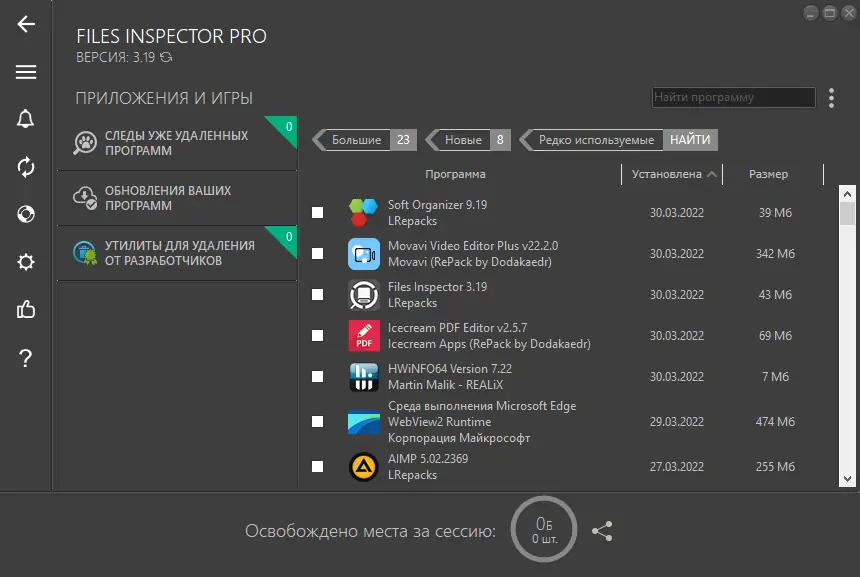This screenshot has width=860, height=577.
Task: Check the Soft Organizer 9.19 checkbox
Action: (317, 213)
